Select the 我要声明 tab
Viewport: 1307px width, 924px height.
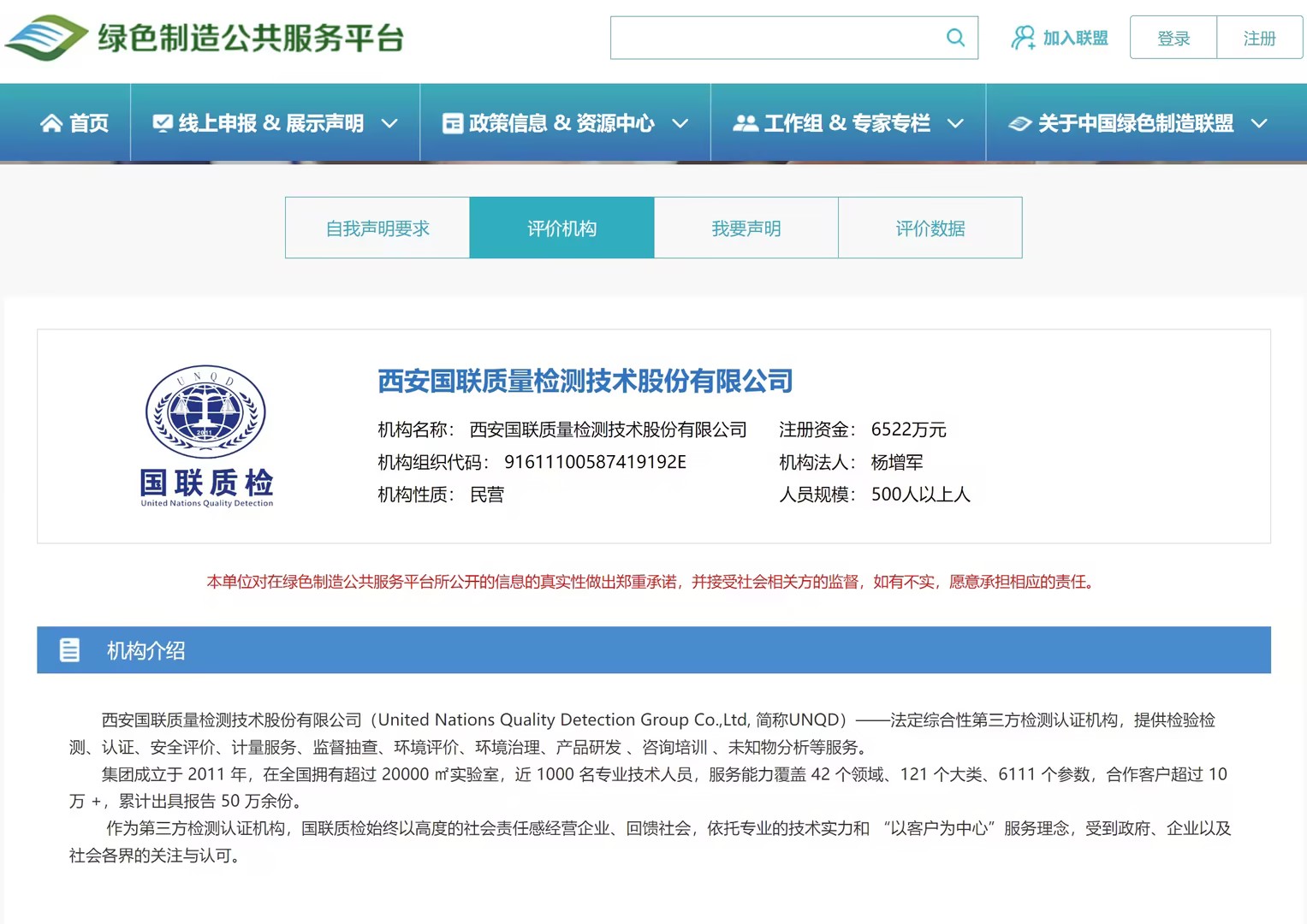click(x=746, y=228)
